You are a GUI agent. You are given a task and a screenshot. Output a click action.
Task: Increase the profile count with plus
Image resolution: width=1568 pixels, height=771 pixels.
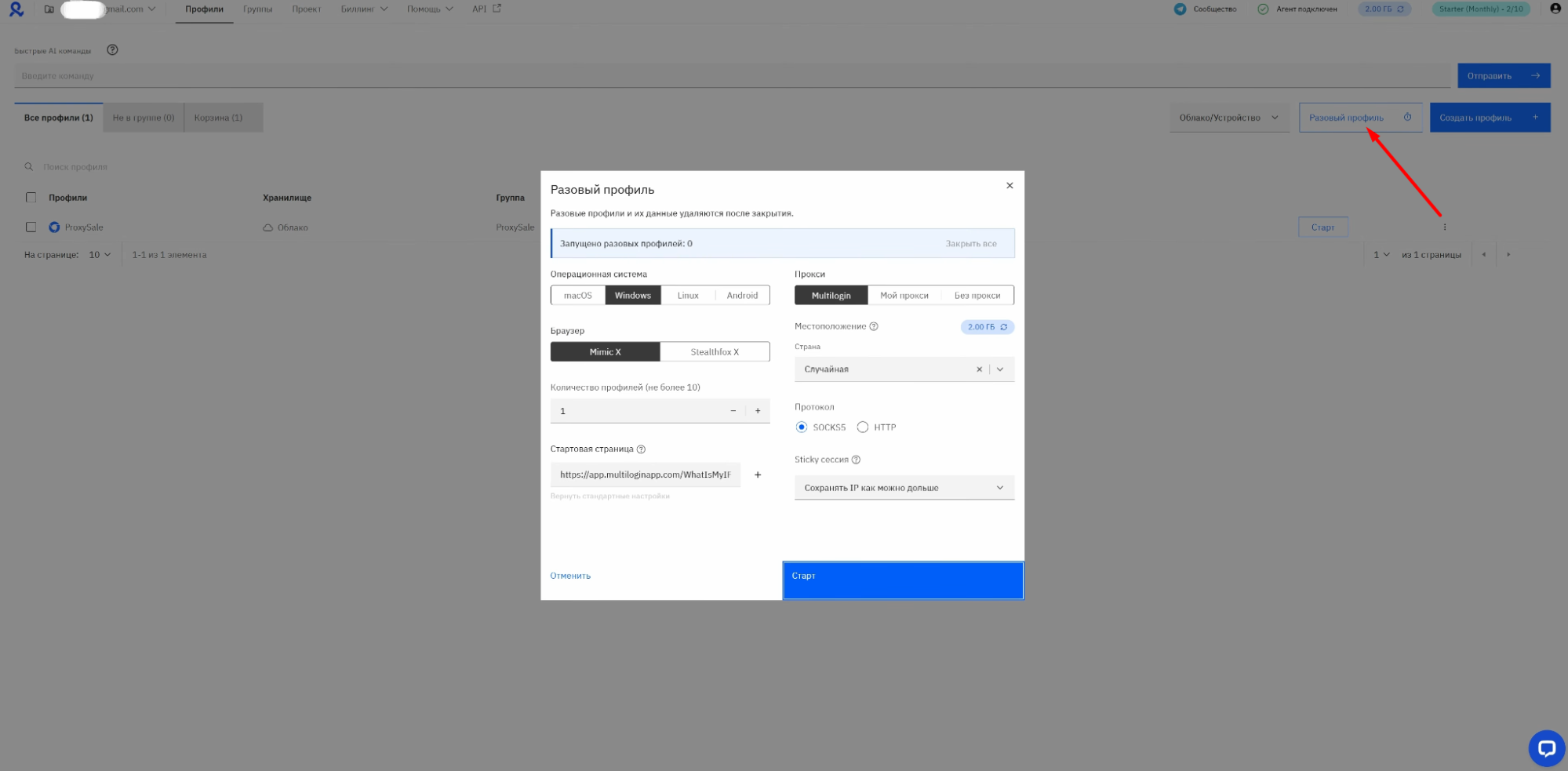758,411
